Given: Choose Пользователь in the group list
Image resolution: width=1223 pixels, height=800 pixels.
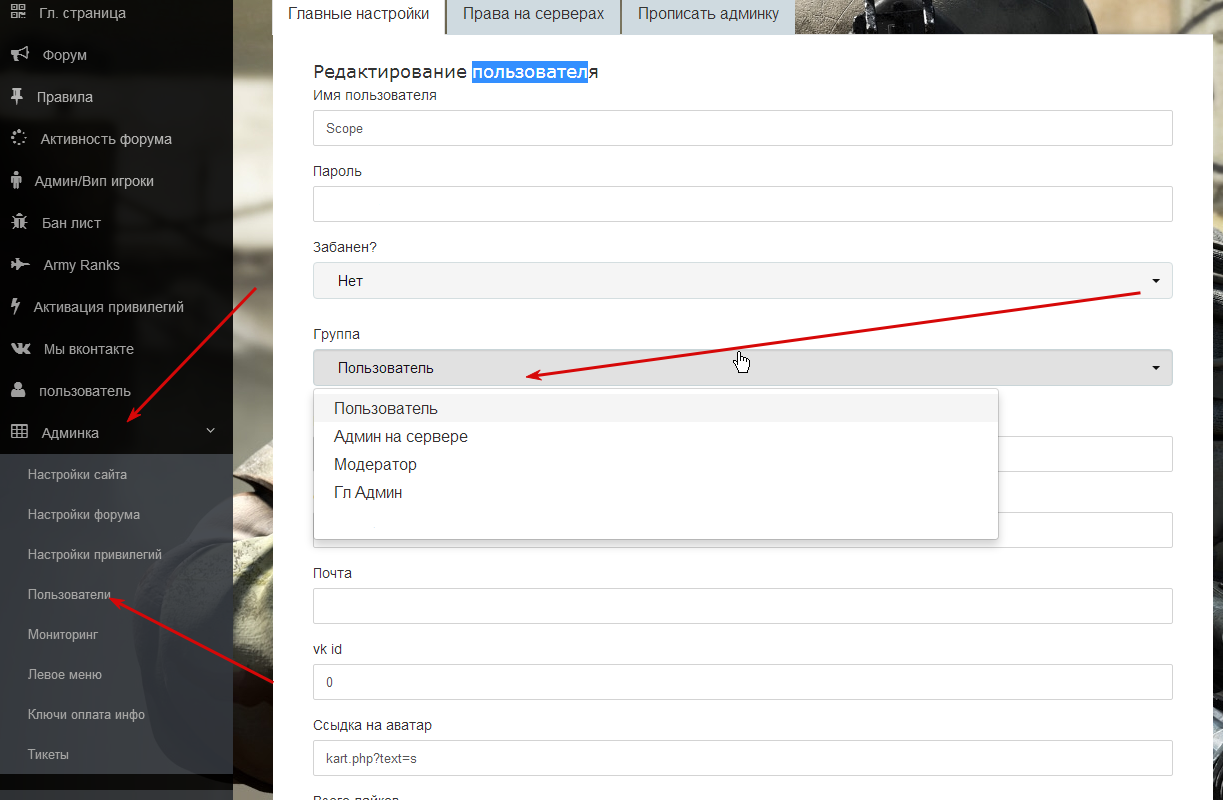Looking at the screenshot, I should pos(656,408).
